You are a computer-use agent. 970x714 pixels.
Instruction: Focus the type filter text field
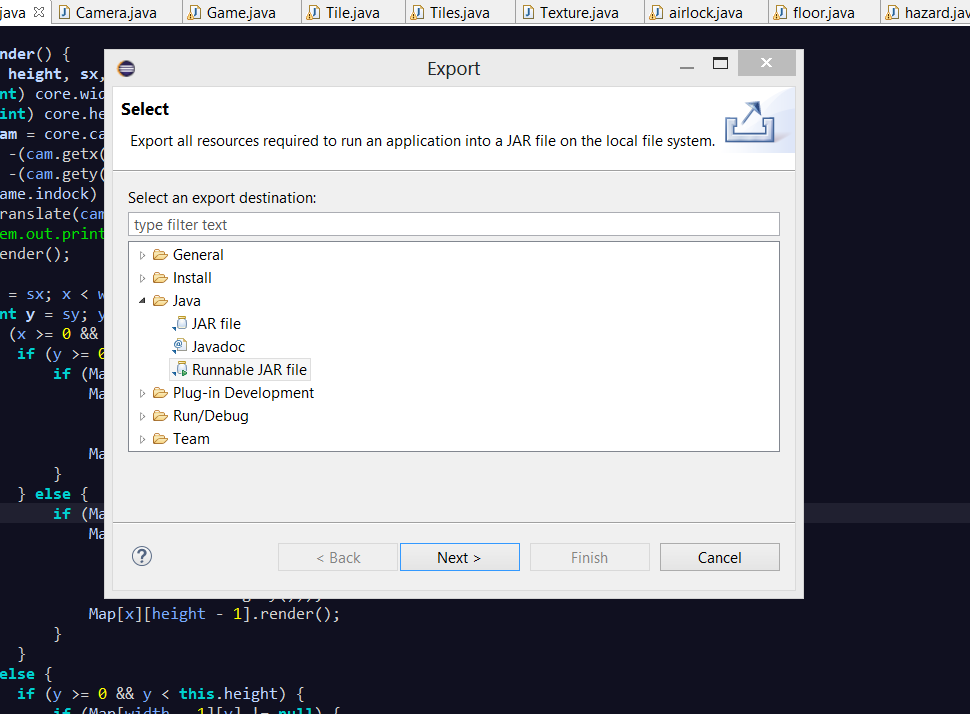tap(453, 225)
